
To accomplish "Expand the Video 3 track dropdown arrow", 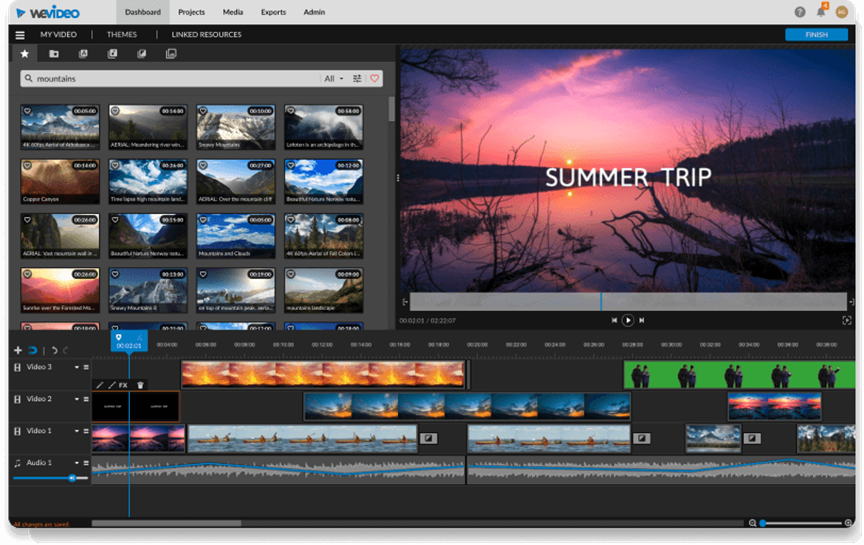I will tap(77, 368).
